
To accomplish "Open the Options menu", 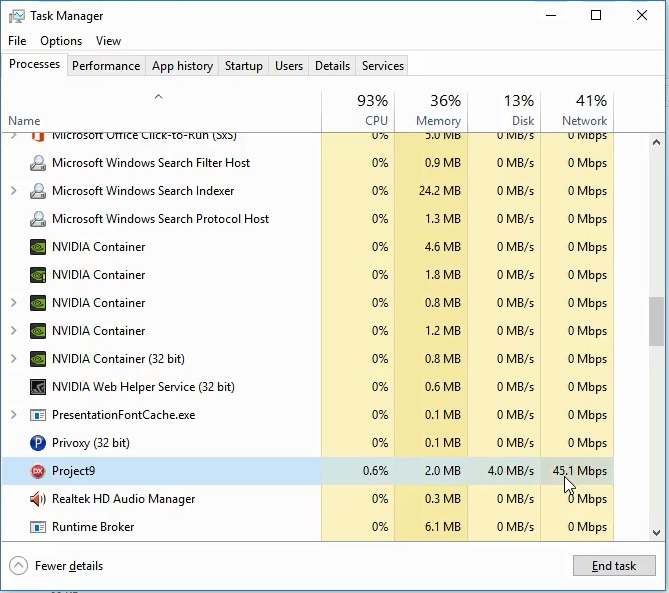I will [x=61, y=41].
